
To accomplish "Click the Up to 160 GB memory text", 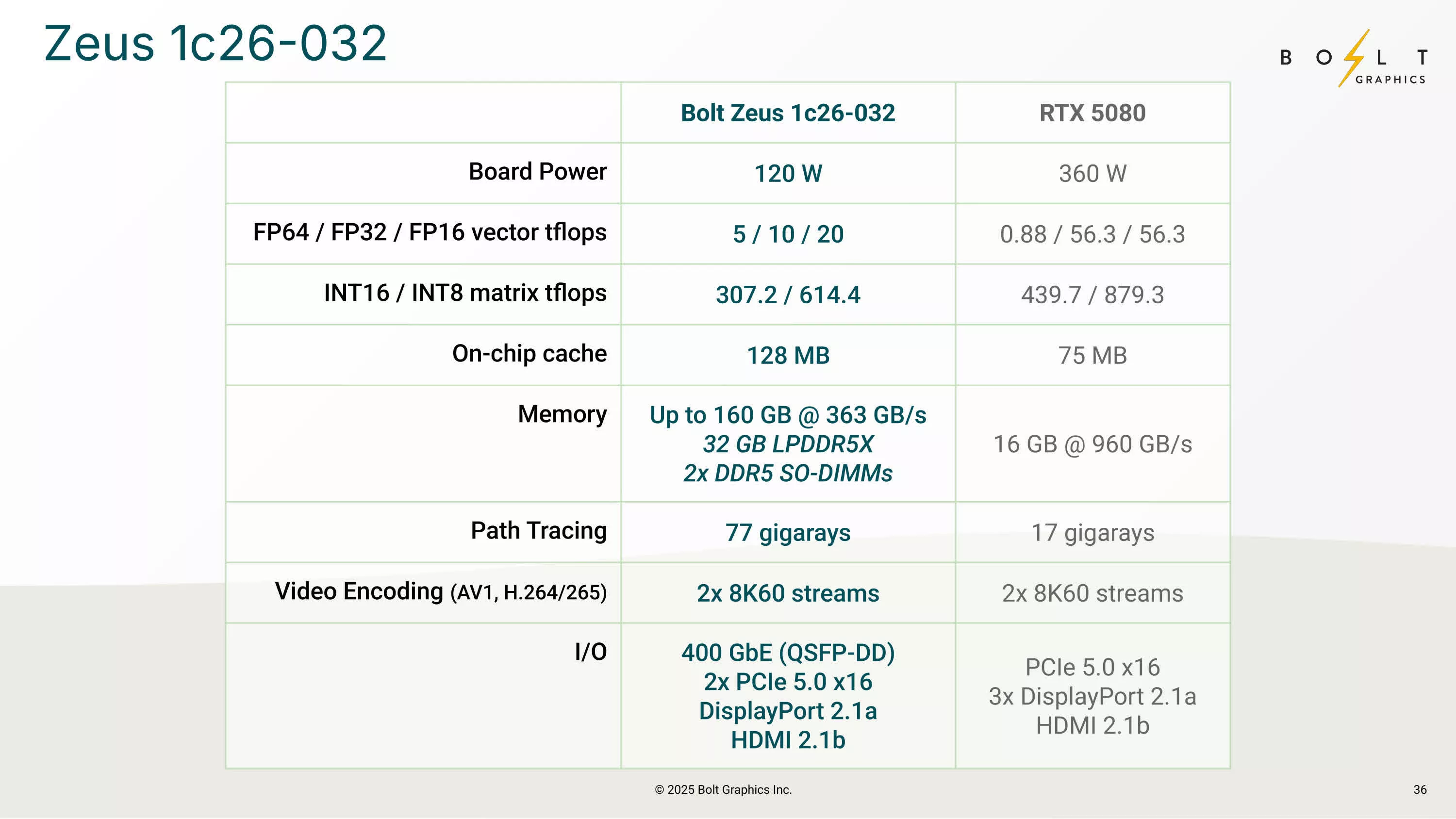I will (x=788, y=415).
